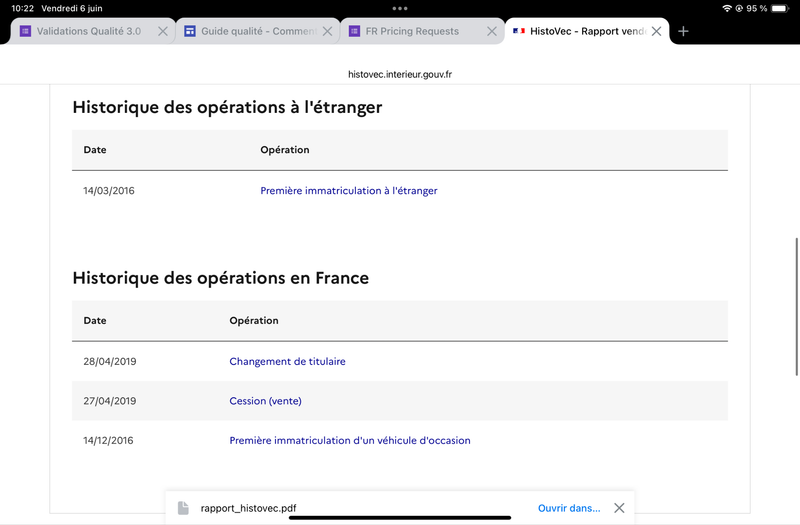Select the date 28/04/2019

click(110, 361)
